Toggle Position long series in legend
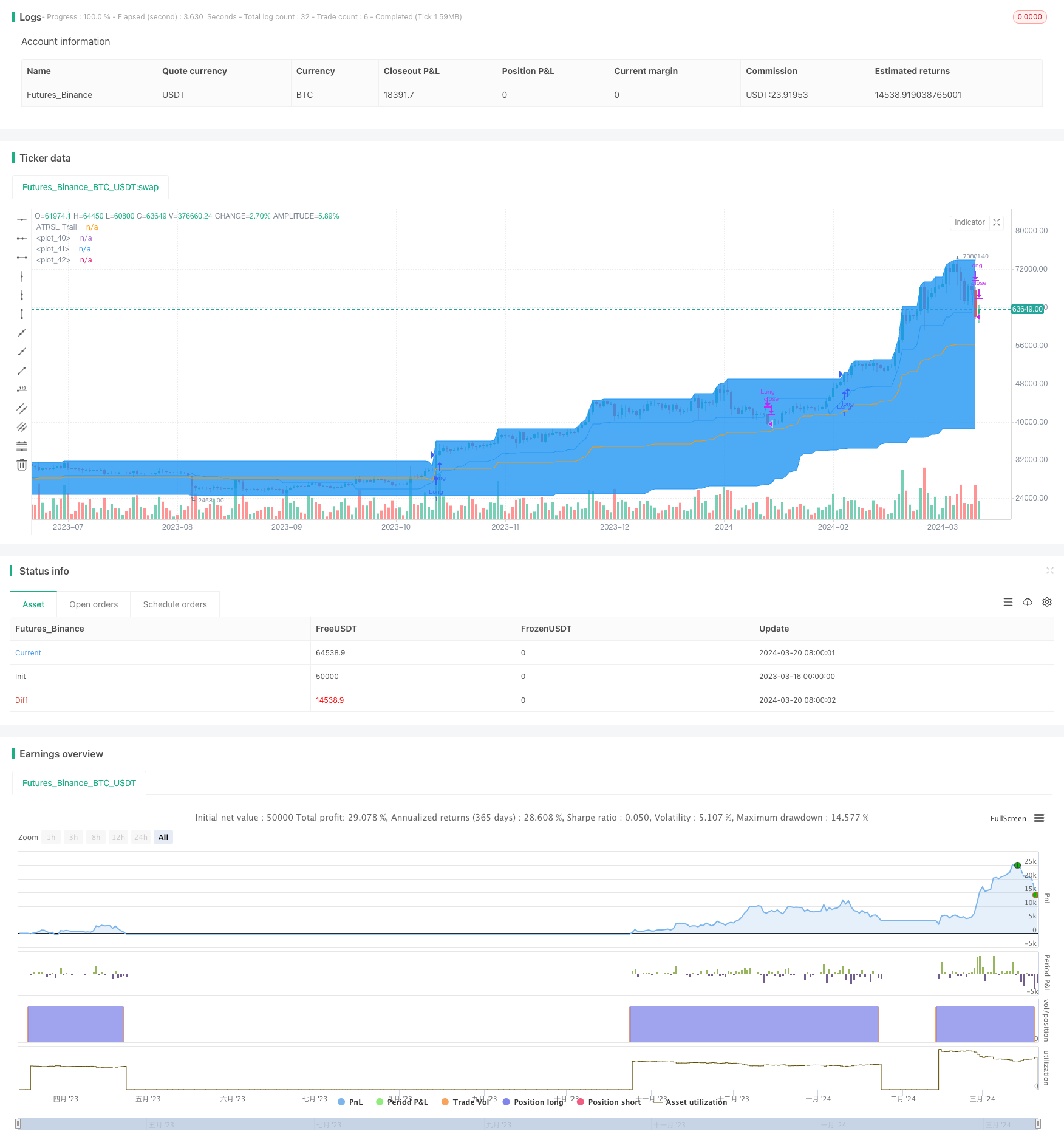The height and width of the screenshot is (1148, 1064). 533,1102
